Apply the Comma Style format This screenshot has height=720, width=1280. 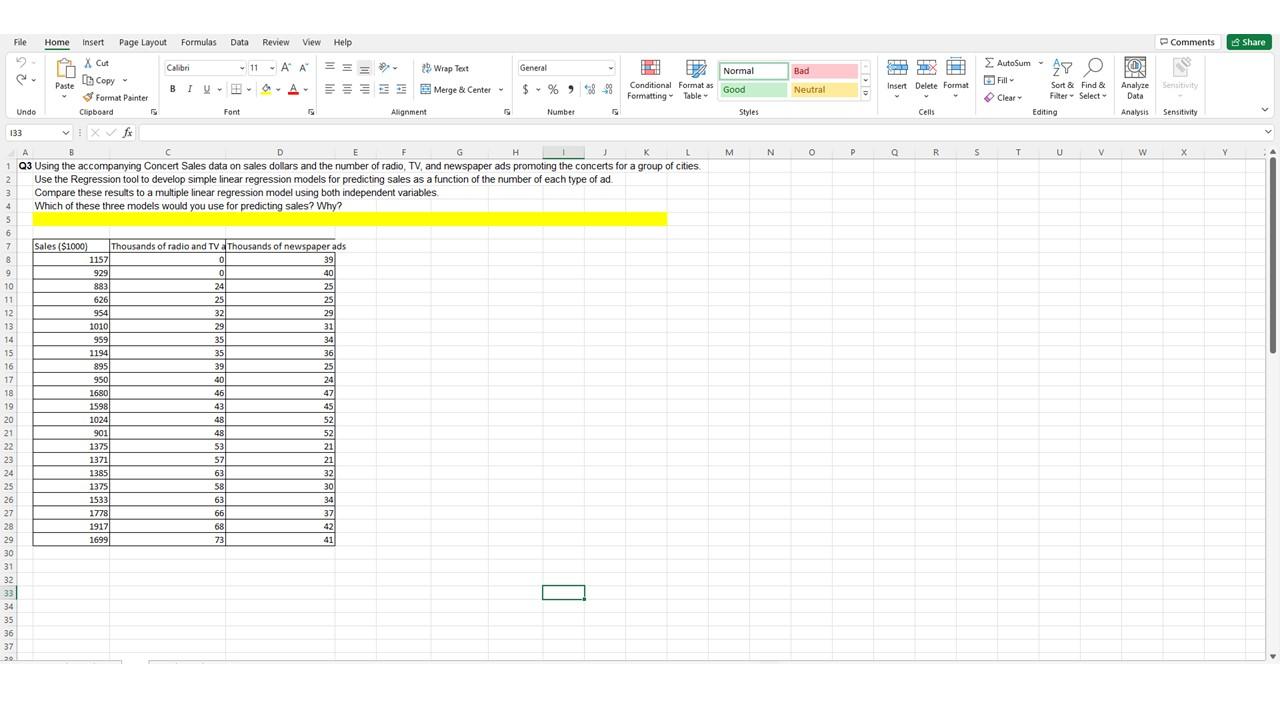click(x=571, y=89)
